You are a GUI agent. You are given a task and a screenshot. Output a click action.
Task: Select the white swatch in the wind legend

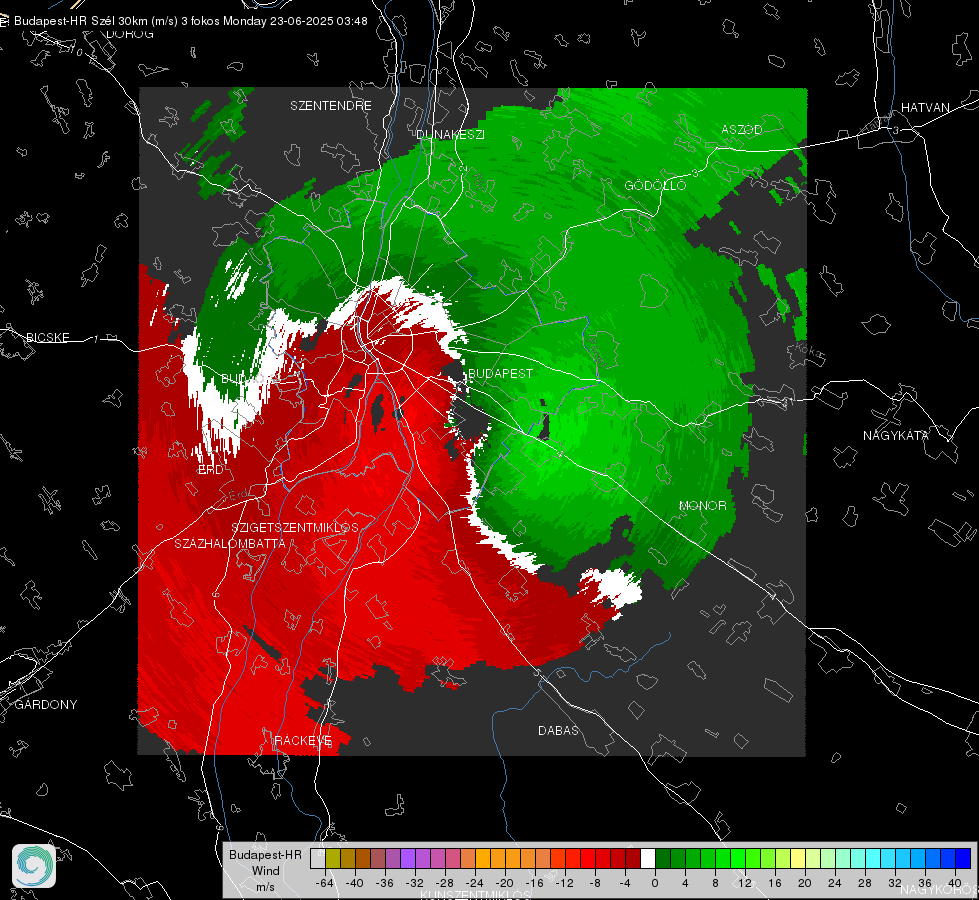click(x=647, y=858)
